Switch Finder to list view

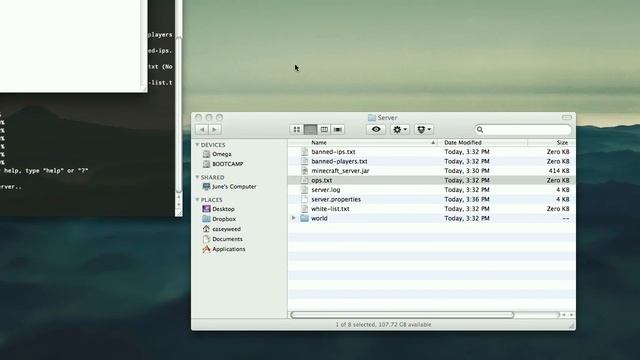310,129
